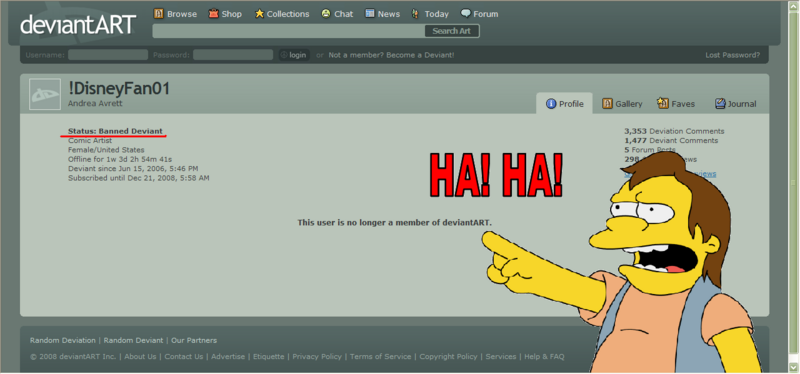
Task: Click the 'Female/United States' text
Action: pyautogui.click(x=106, y=150)
